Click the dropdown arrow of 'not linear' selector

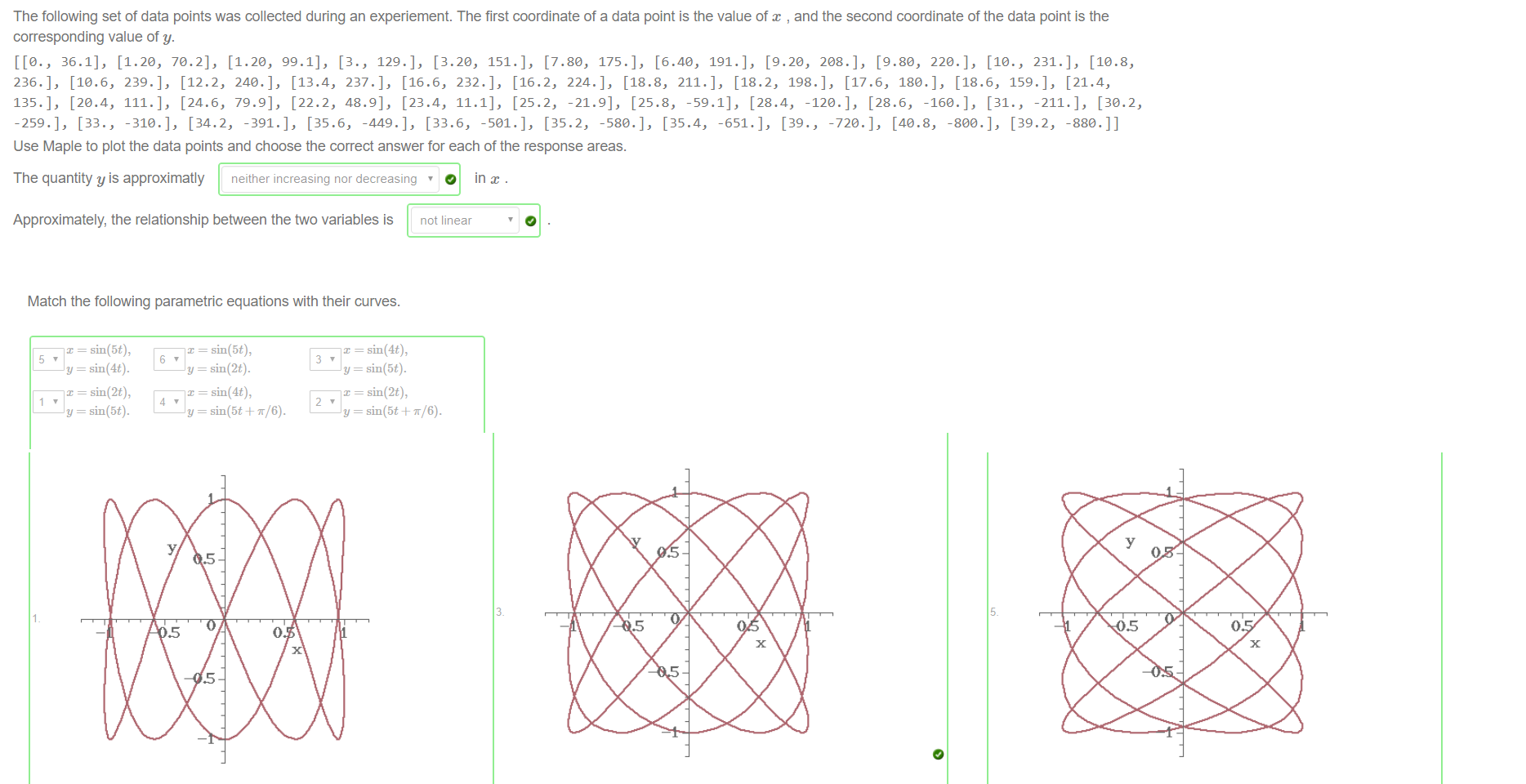(511, 220)
